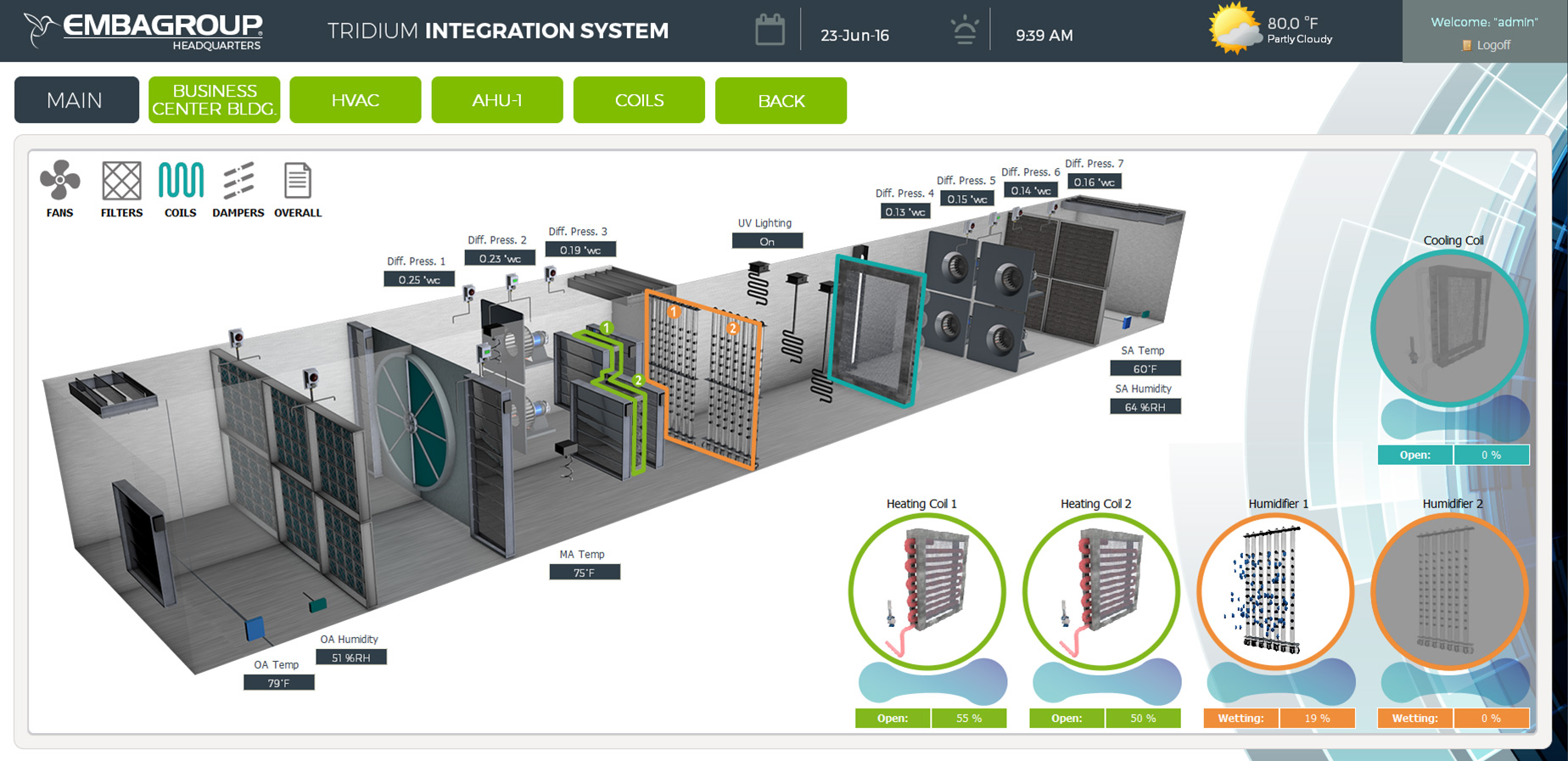Go to the MAIN page

pyautogui.click(x=76, y=100)
